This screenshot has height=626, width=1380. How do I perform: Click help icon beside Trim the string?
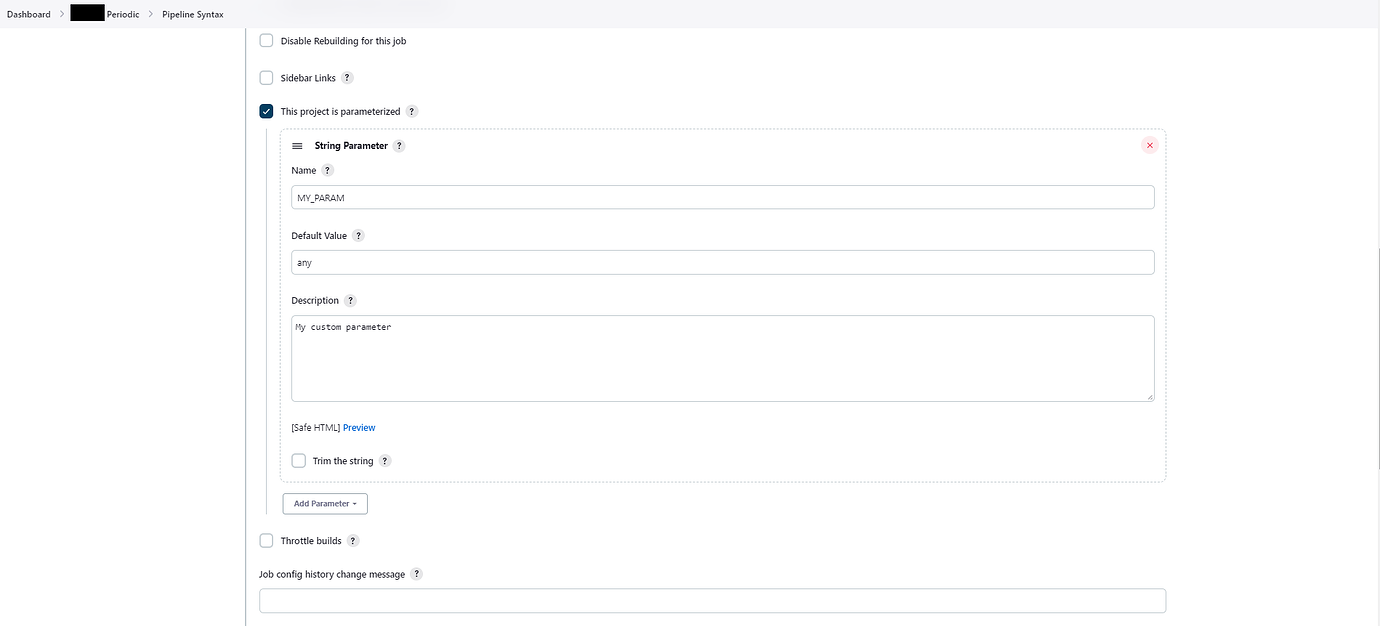[x=385, y=461]
